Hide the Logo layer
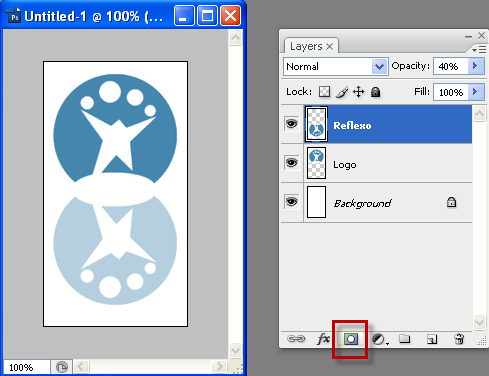 point(292,163)
